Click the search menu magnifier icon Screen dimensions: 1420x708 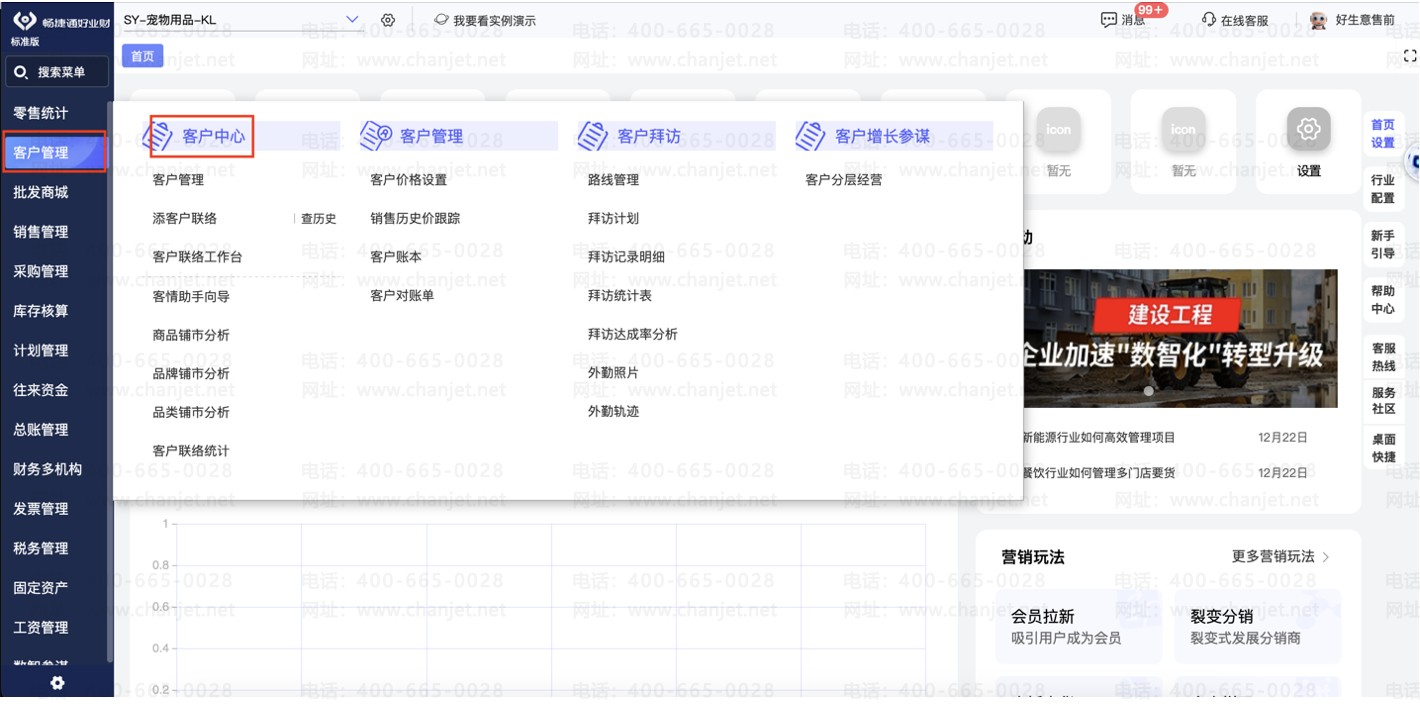point(21,73)
